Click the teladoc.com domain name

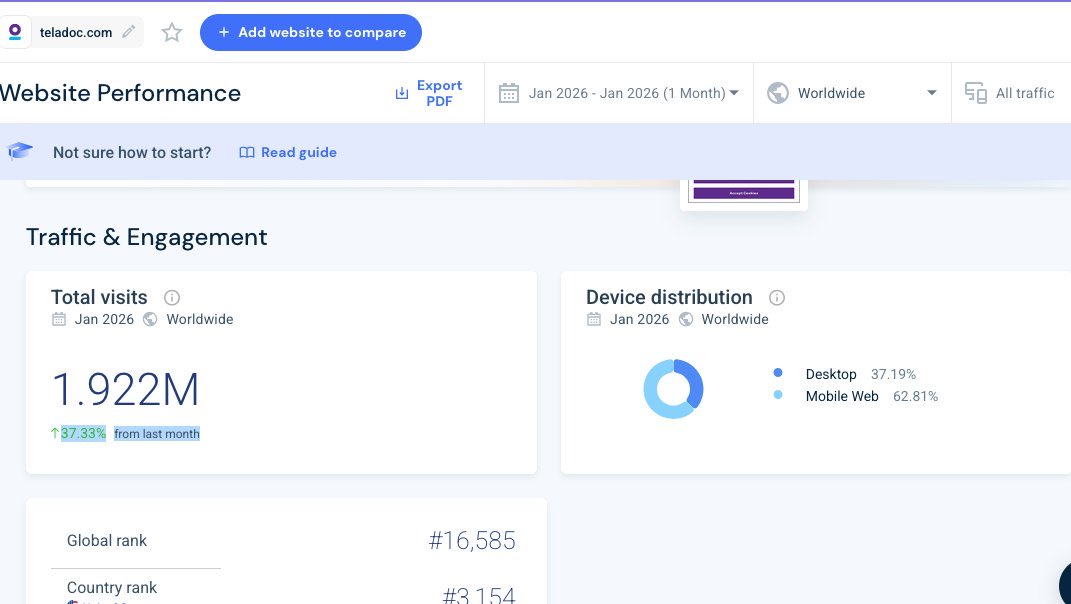click(x=76, y=32)
